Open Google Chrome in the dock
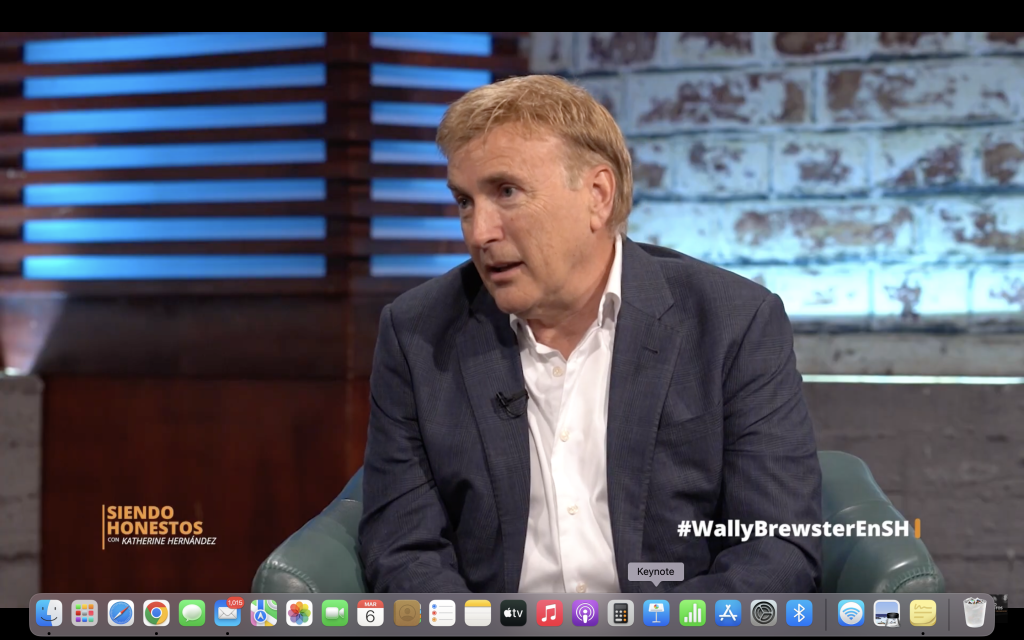Screen dimensions: 1024x640 [x=156, y=613]
